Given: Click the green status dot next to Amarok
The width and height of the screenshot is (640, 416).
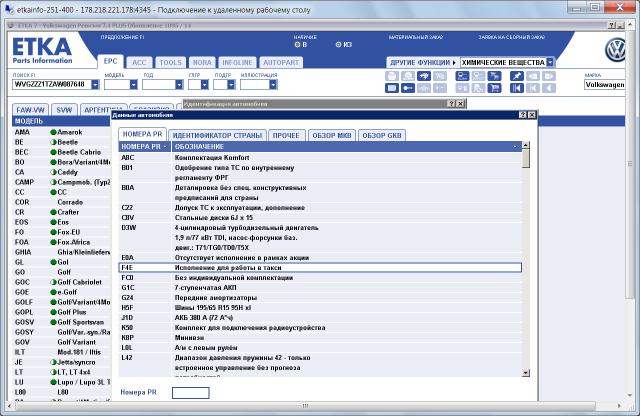Looking at the screenshot, I should [x=53, y=132].
